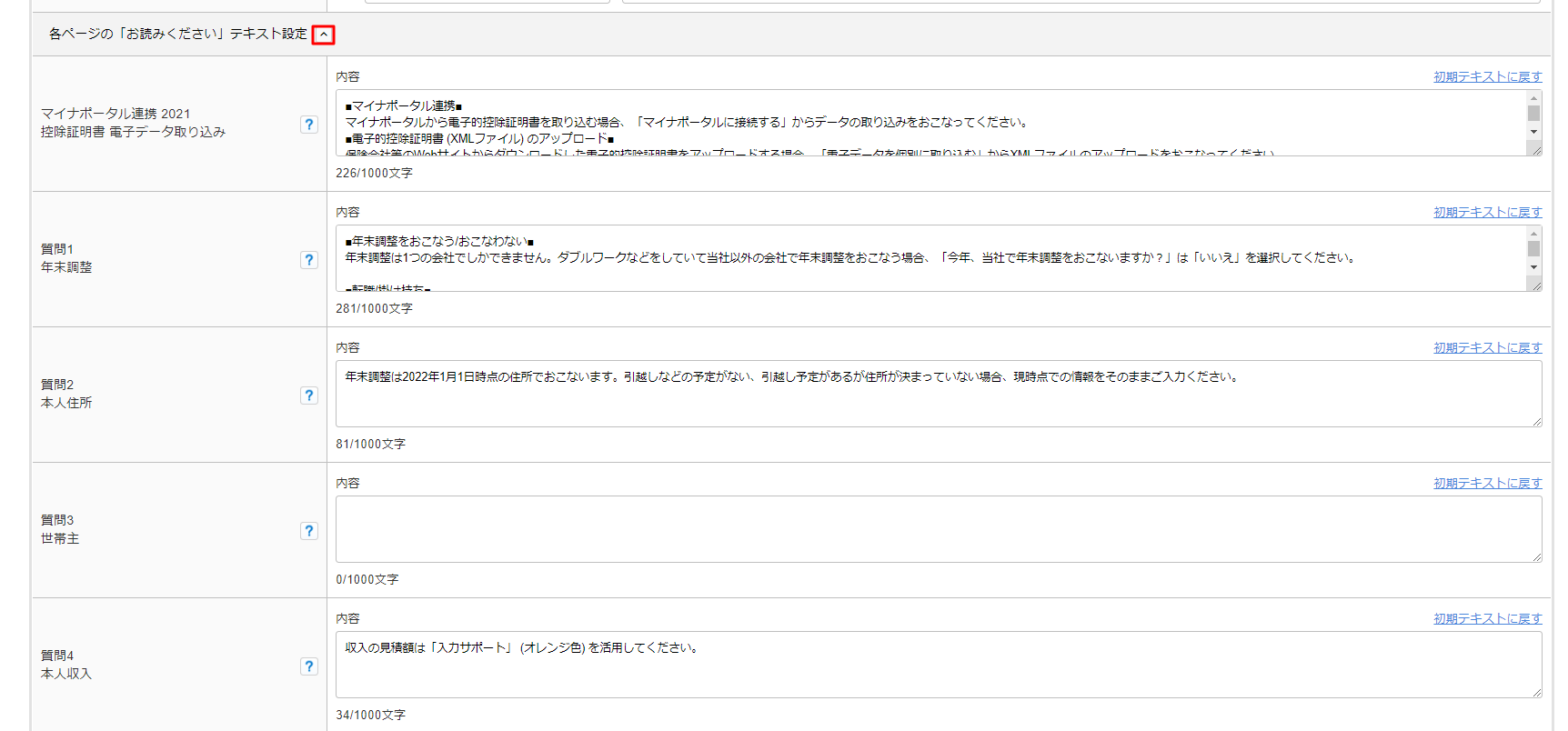Open help icon for マイナポータル連携 2021

pyautogui.click(x=309, y=125)
